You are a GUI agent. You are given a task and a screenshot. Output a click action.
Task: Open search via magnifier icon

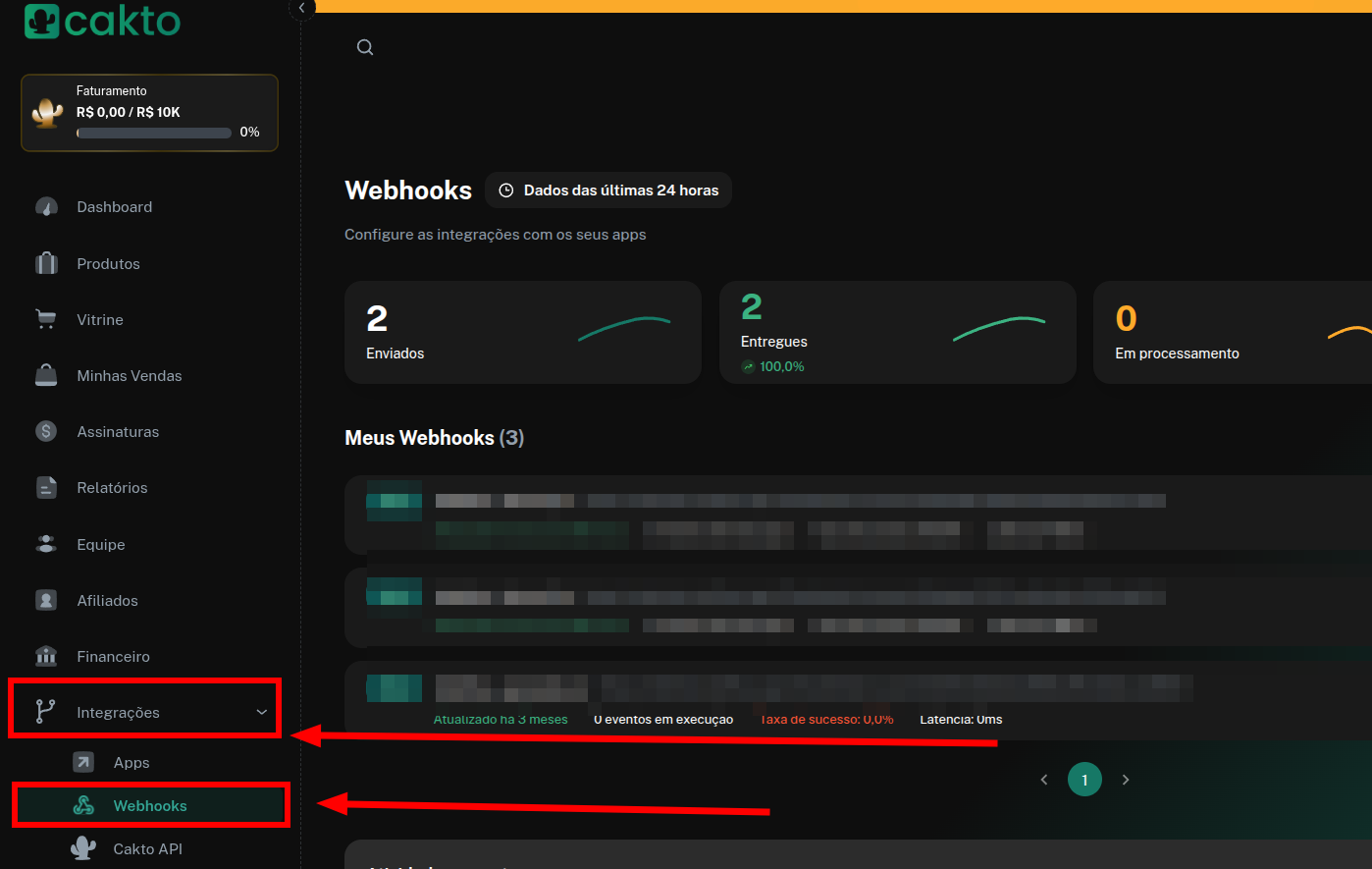click(x=365, y=47)
